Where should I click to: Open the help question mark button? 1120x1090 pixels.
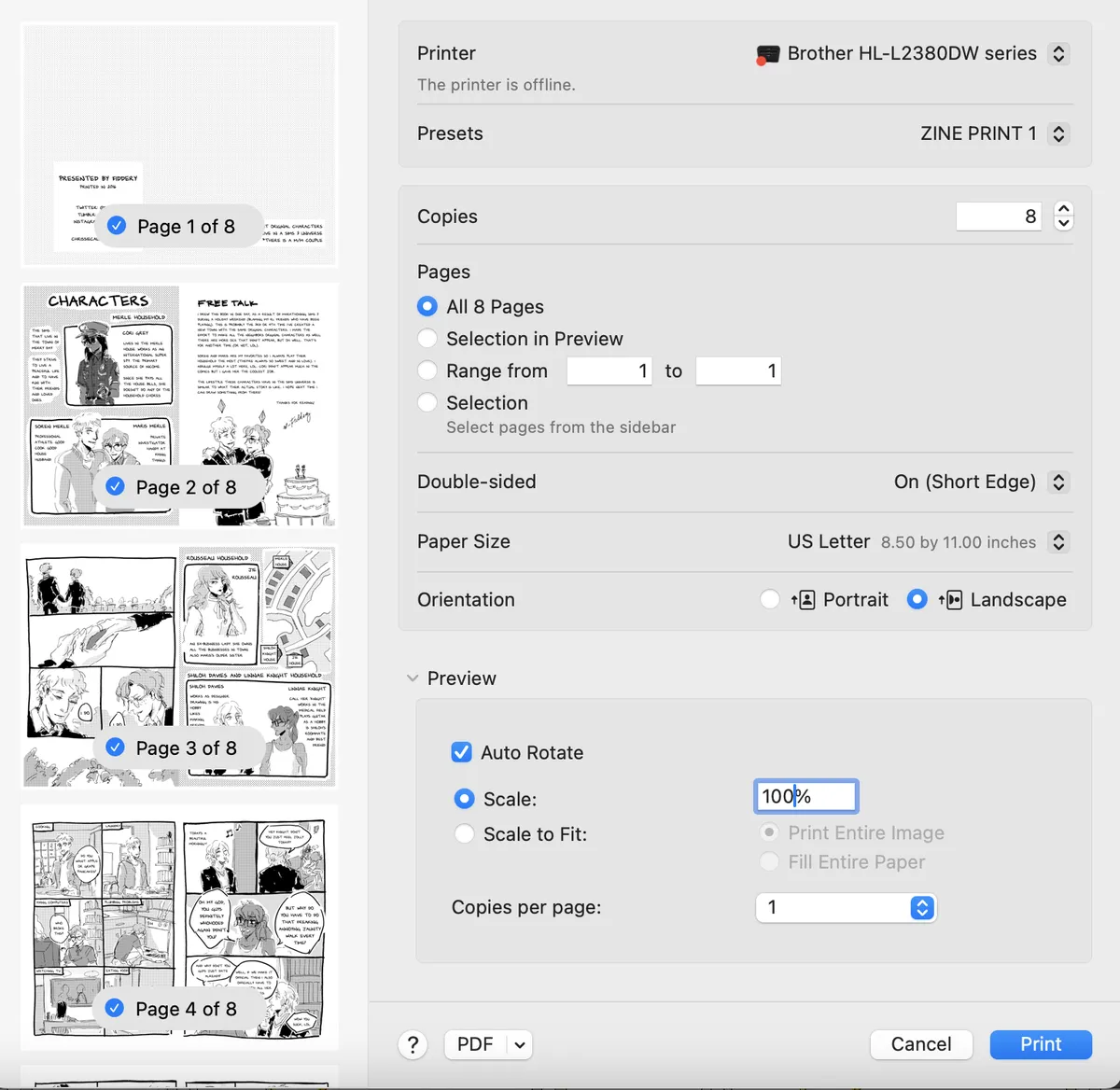(x=413, y=1044)
